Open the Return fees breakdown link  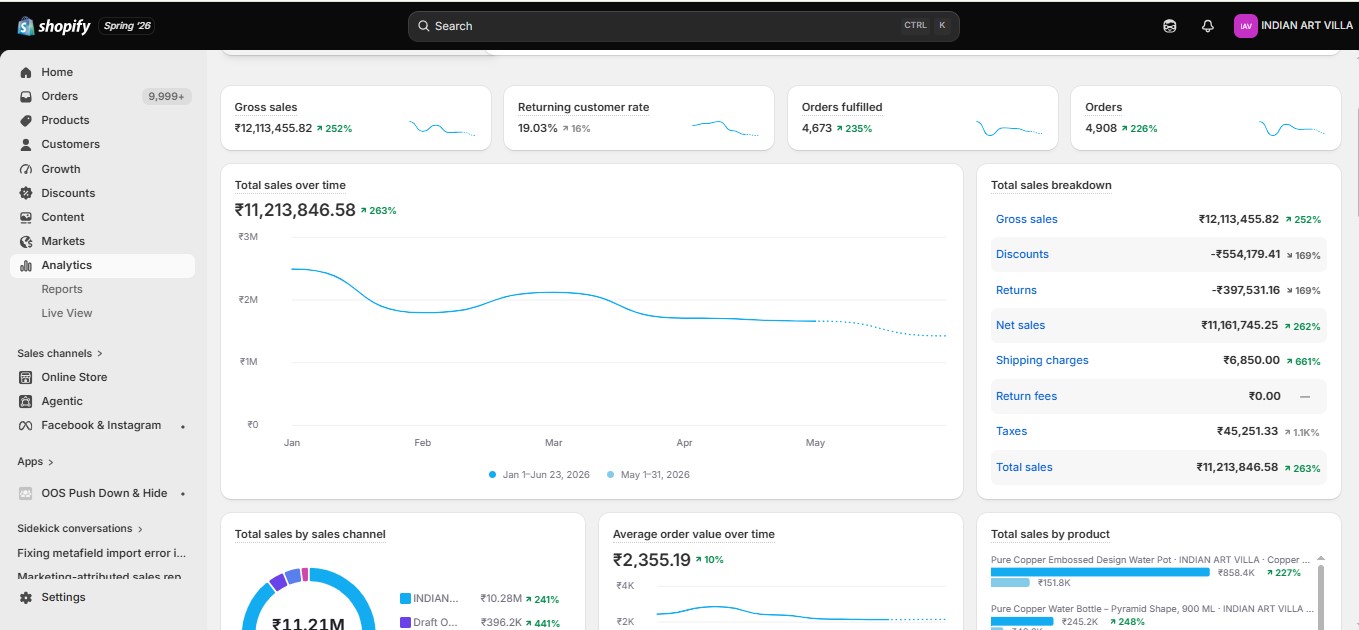click(x=1026, y=396)
